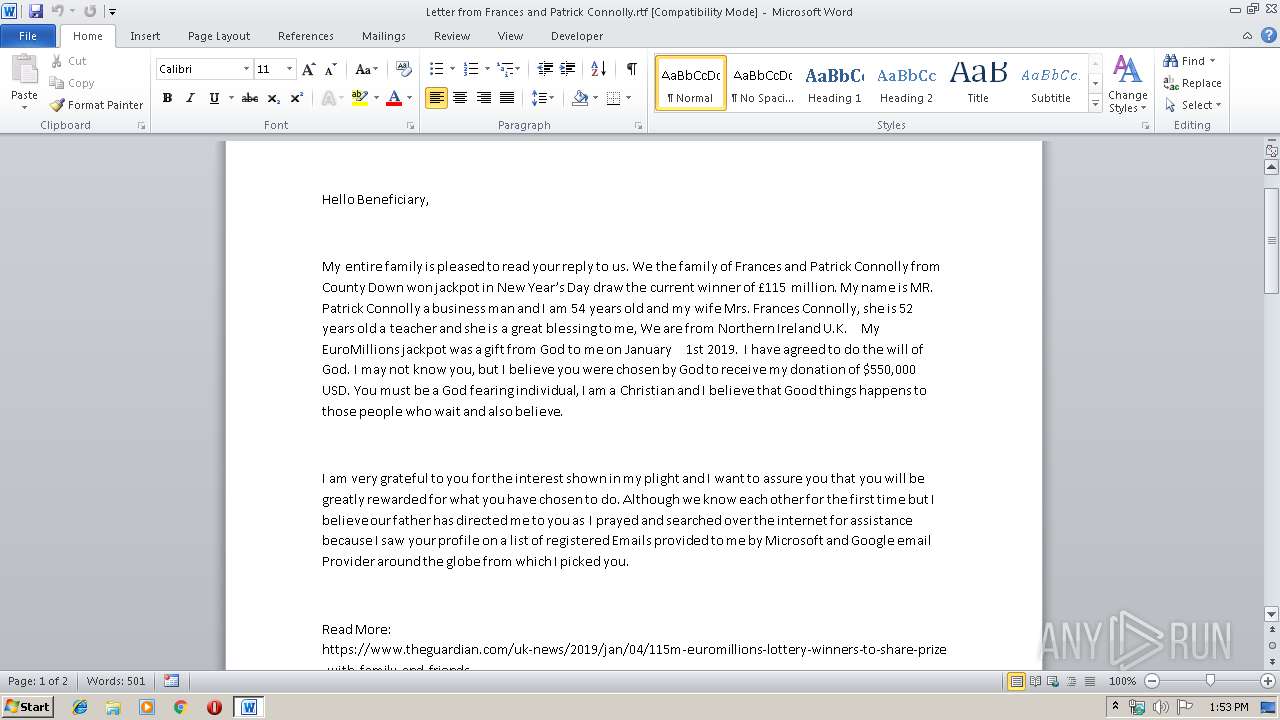Apply the Title style

[978, 83]
